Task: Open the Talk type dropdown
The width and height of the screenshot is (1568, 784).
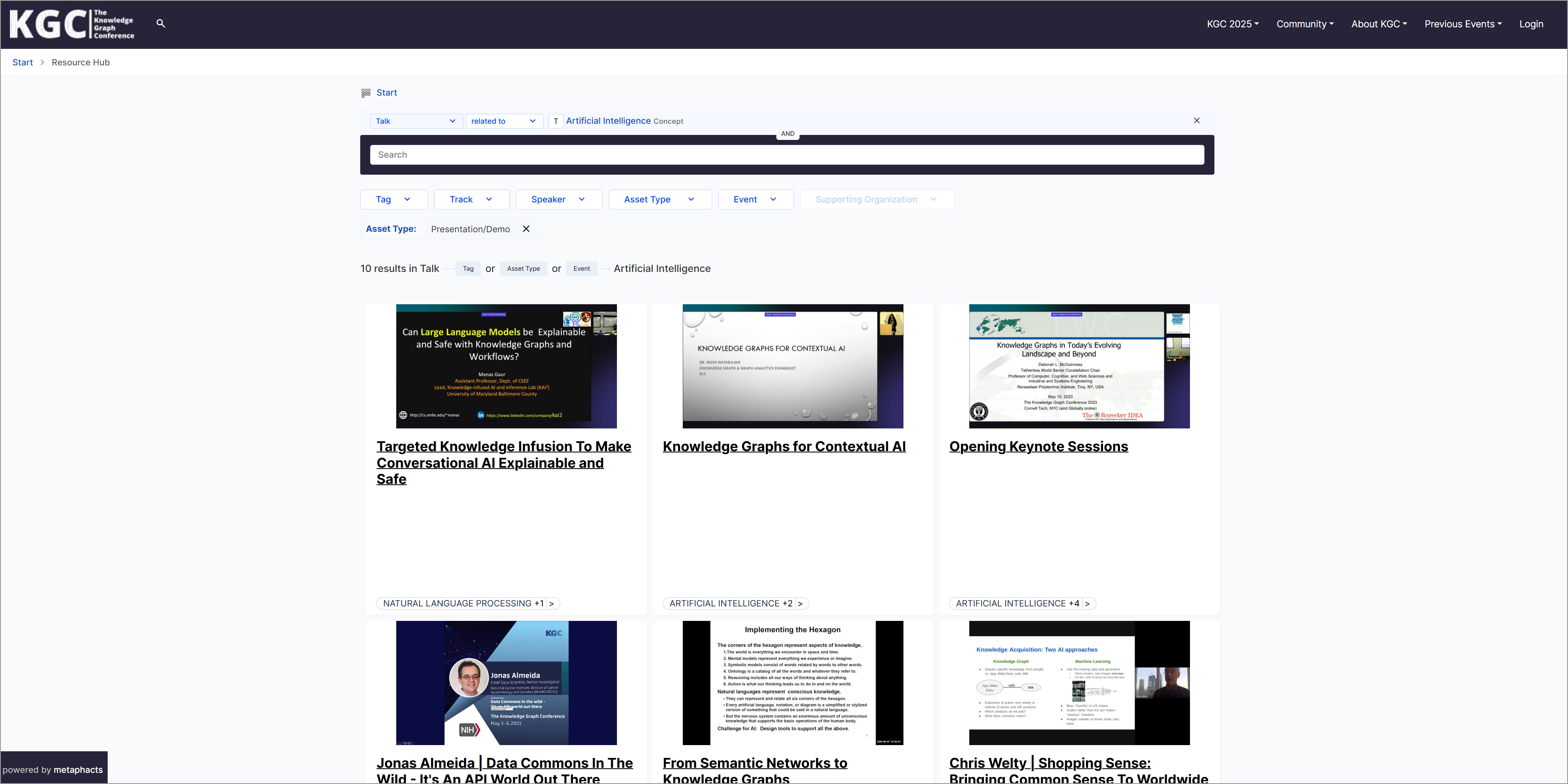Action: coord(416,121)
